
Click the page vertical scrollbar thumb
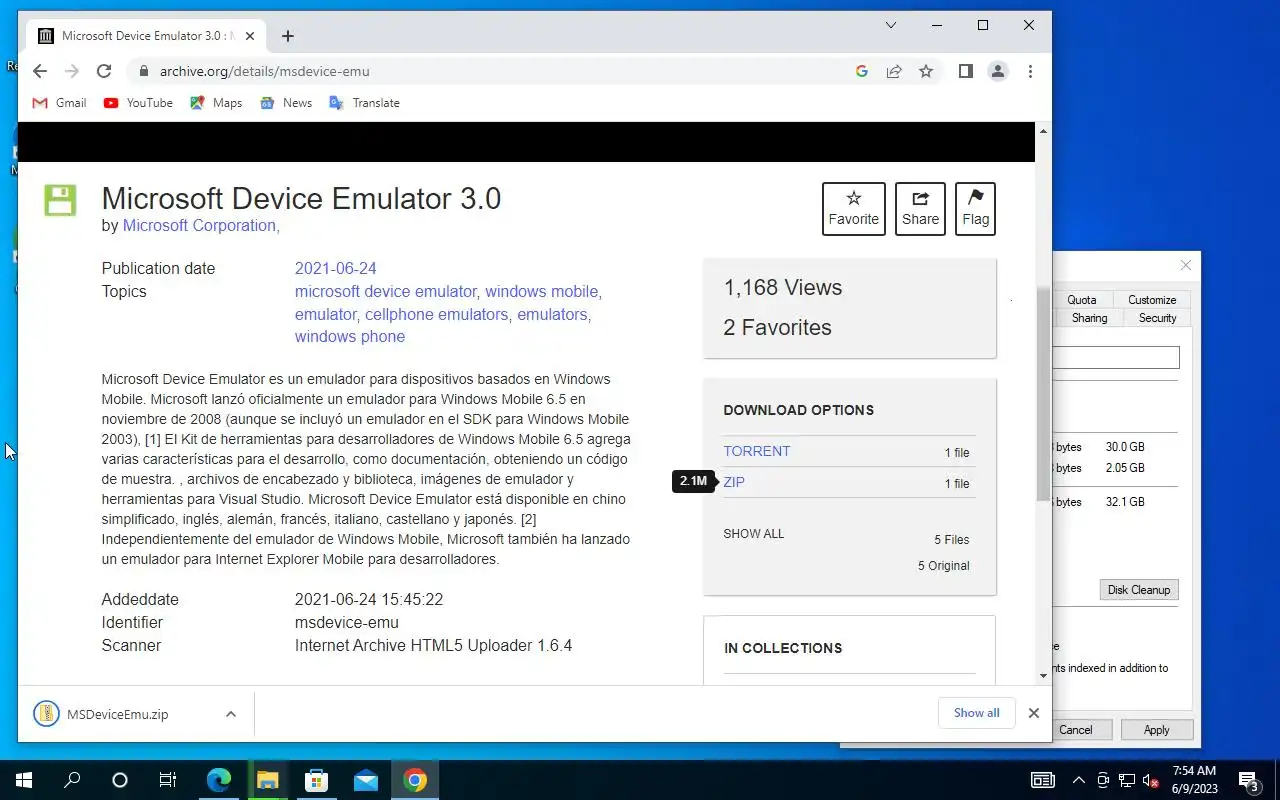coord(1043,395)
